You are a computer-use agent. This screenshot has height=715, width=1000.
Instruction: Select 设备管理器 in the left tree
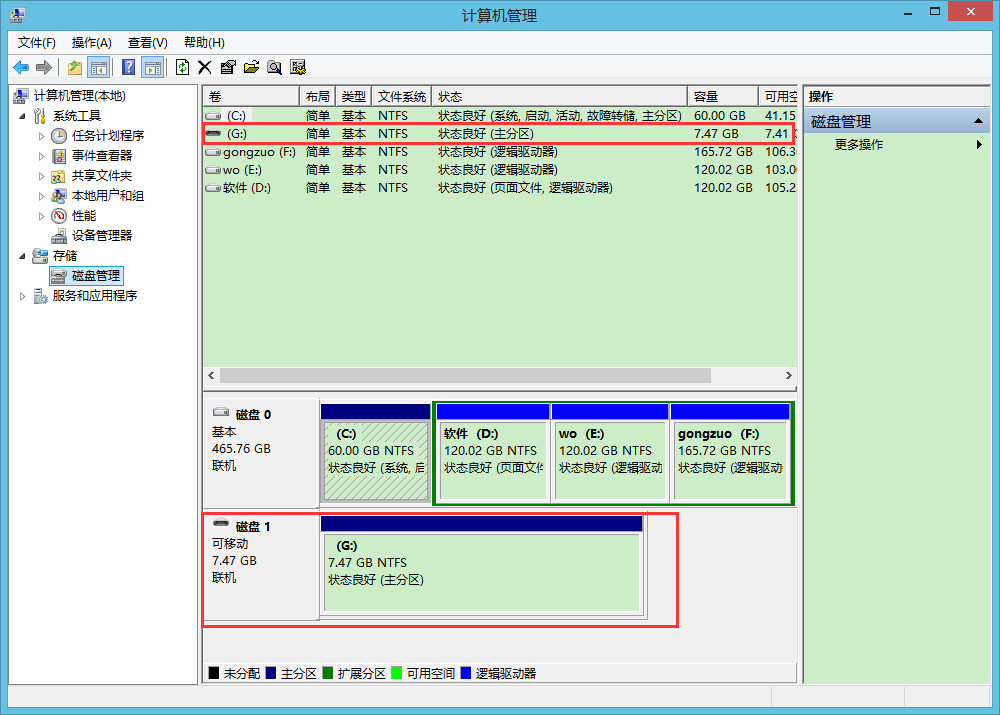101,236
